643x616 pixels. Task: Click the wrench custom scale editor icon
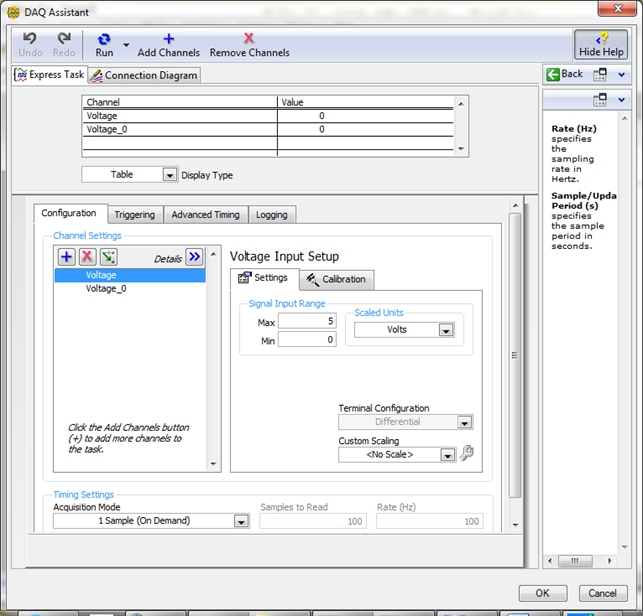coord(467,453)
